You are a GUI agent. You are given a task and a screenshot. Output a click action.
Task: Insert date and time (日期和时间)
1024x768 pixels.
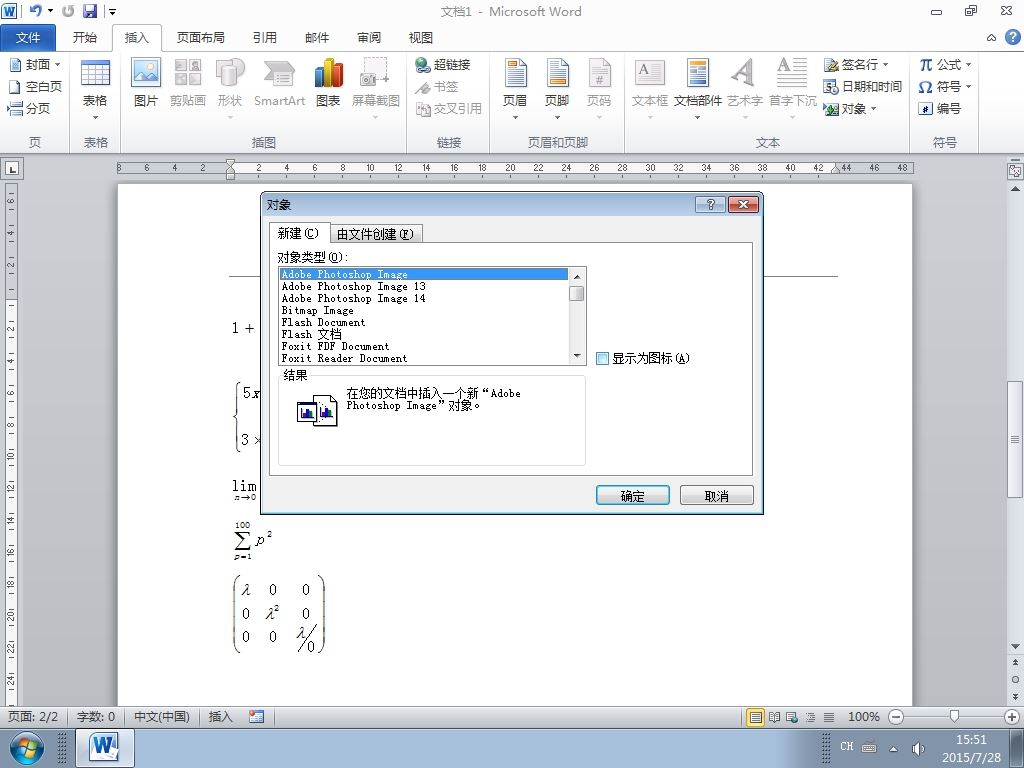862,86
